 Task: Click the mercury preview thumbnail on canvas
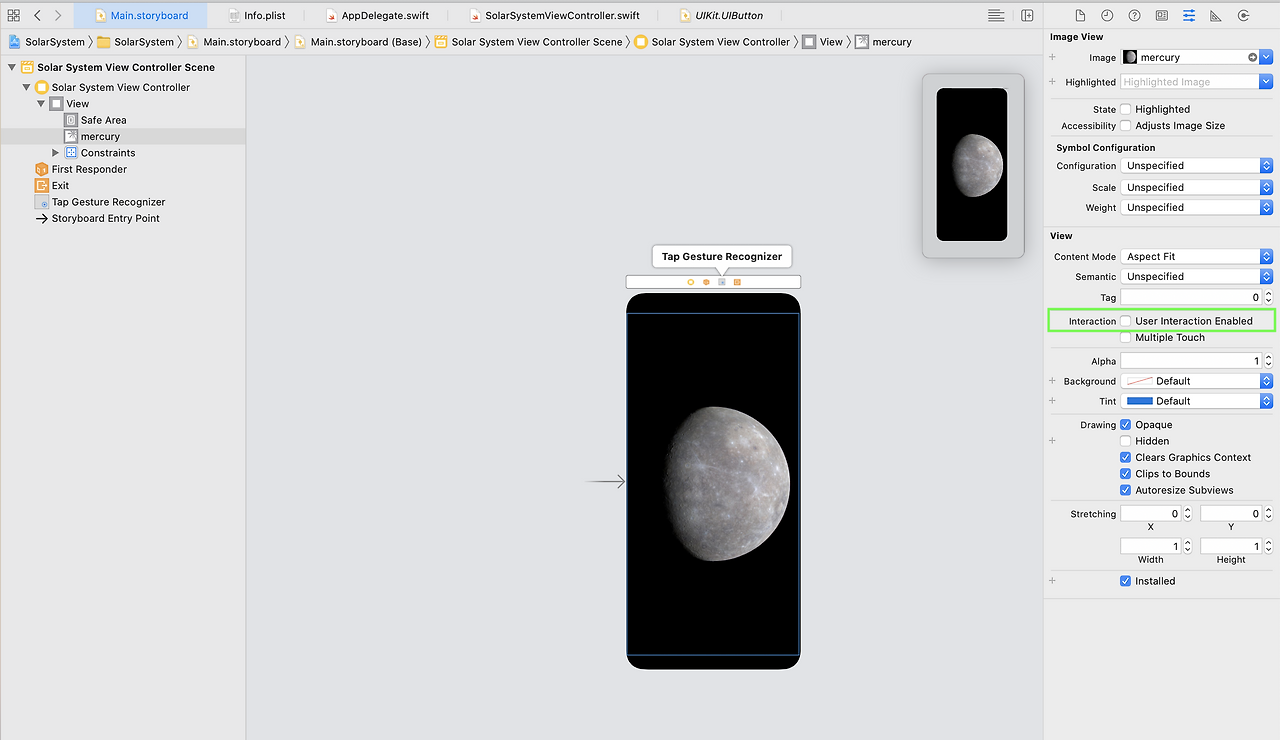pyautogui.click(x=972, y=165)
